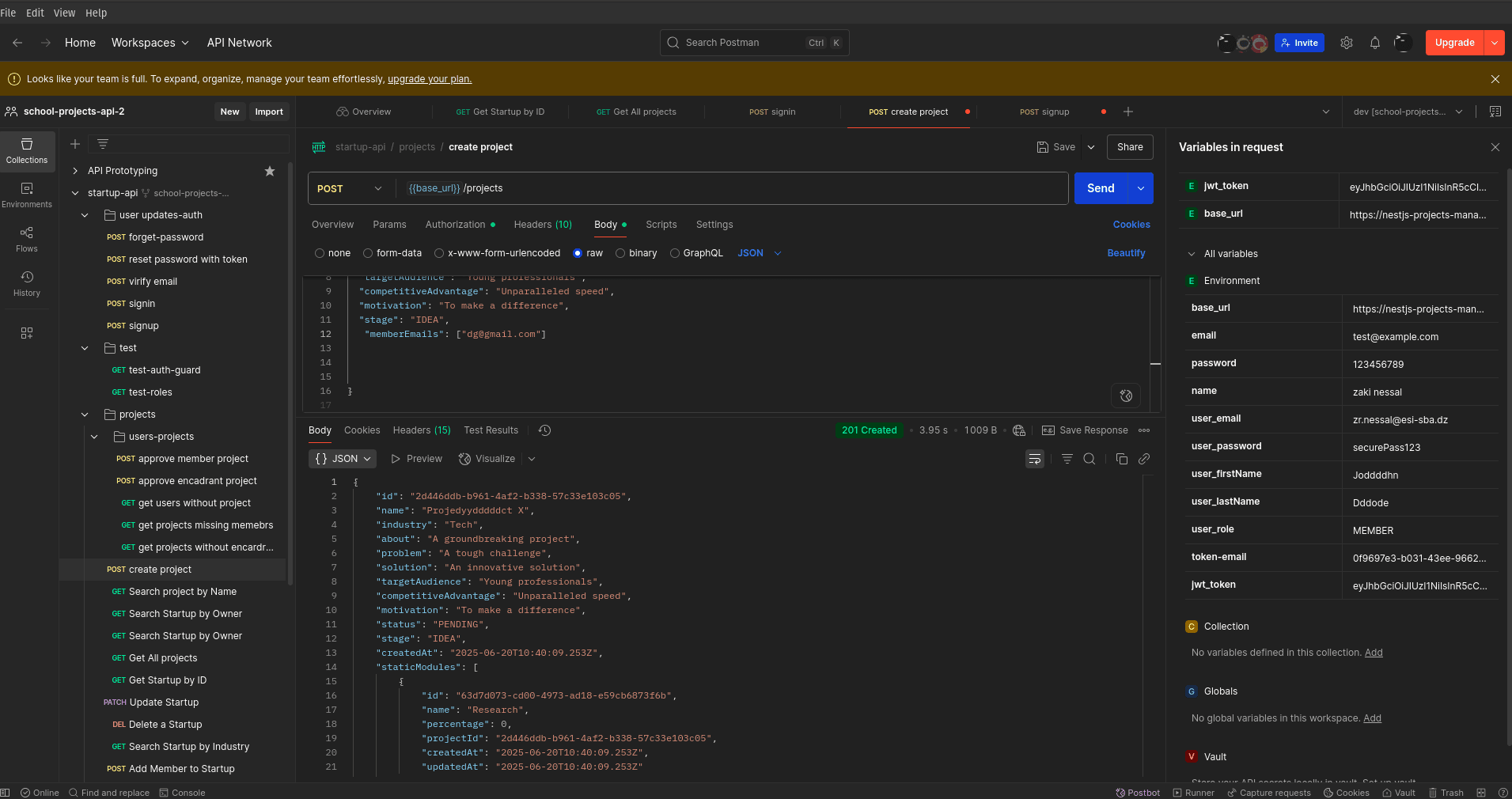Click the plus icon to create new collection
This screenshot has width=1512, height=799.
pyautogui.click(x=75, y=144)
